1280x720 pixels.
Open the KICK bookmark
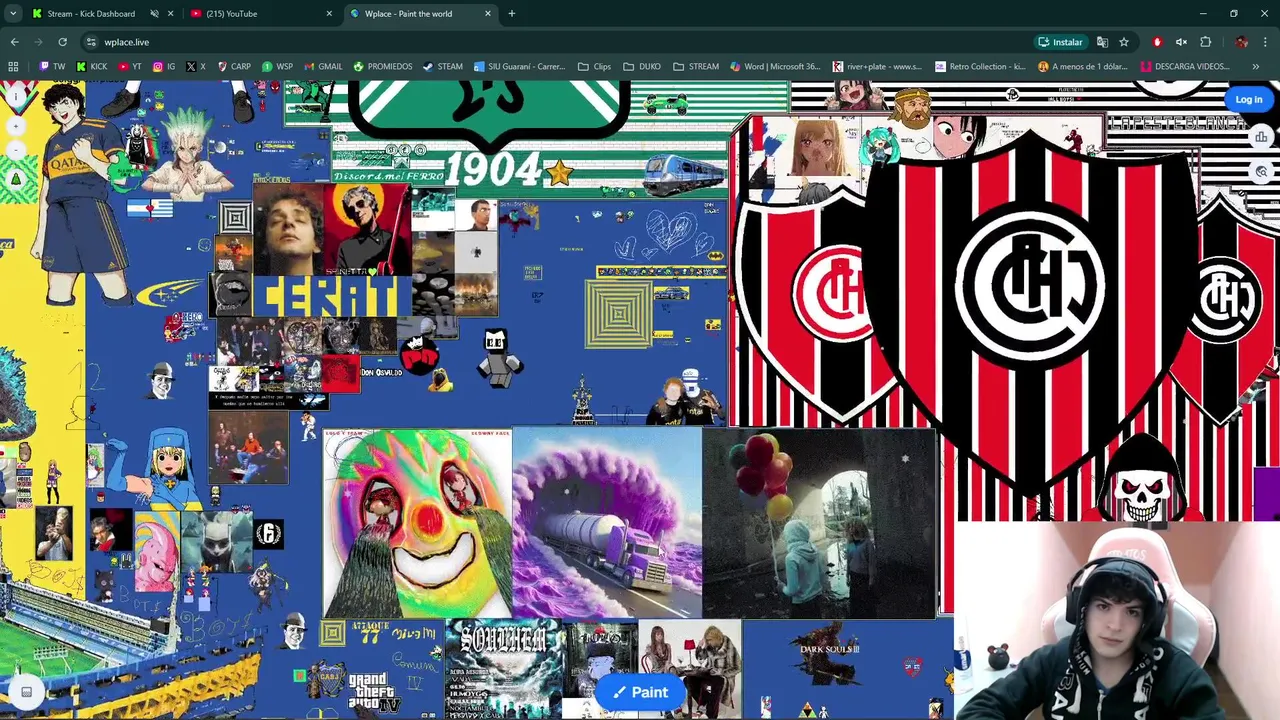coord(92,67)
